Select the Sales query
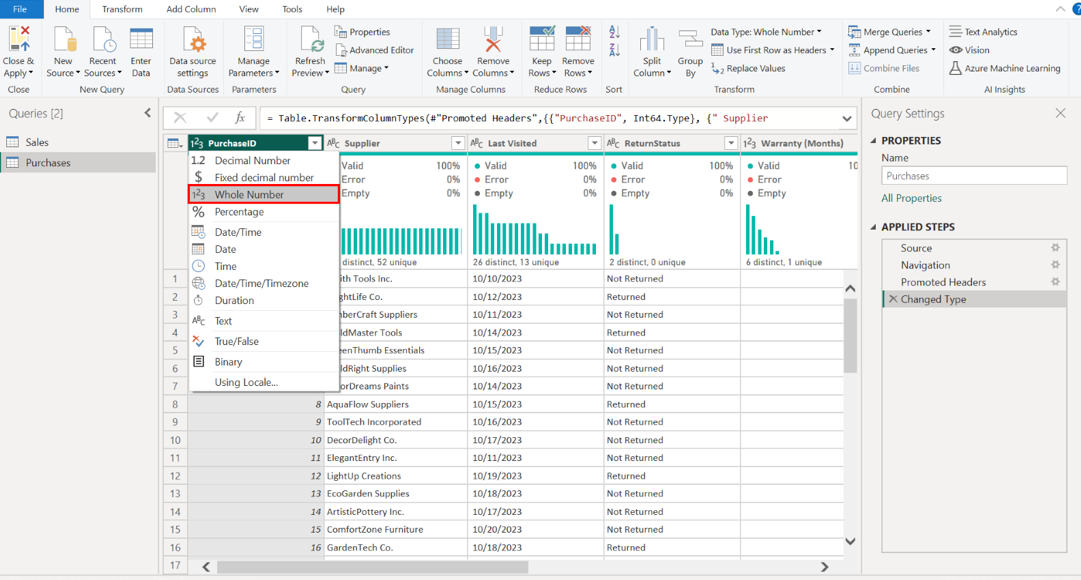The height and width of the screenshot is (580, 1081). click(37, 142)
